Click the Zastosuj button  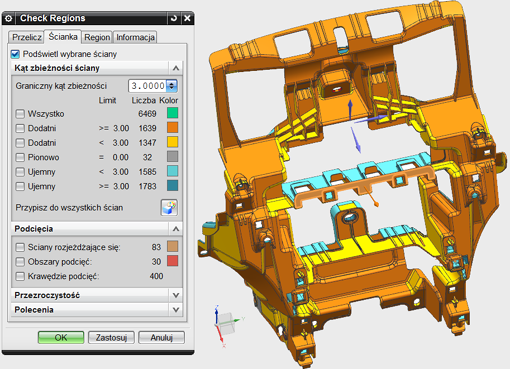[111, 338]
